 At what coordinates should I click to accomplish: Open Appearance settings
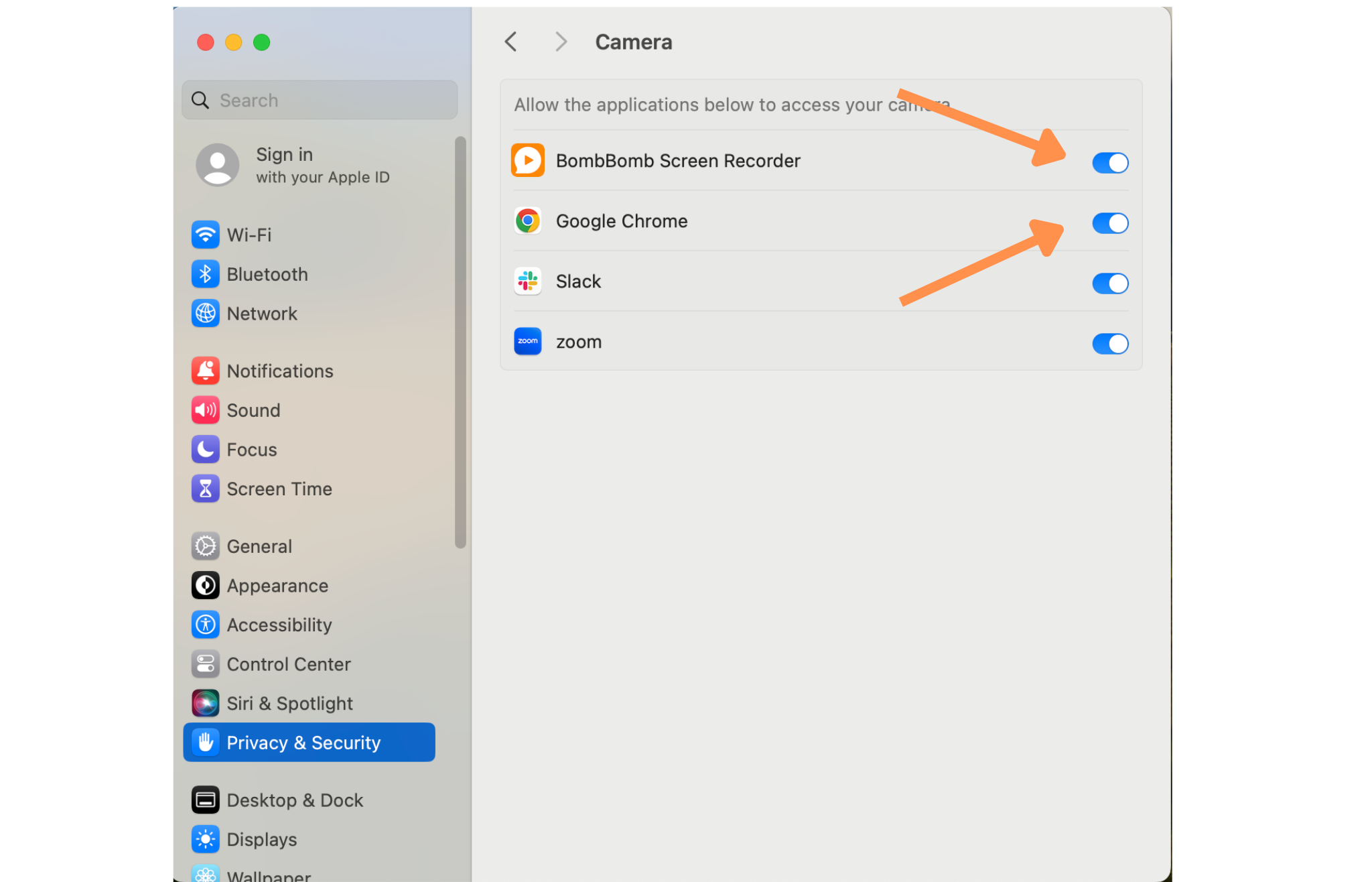(309, 586)
